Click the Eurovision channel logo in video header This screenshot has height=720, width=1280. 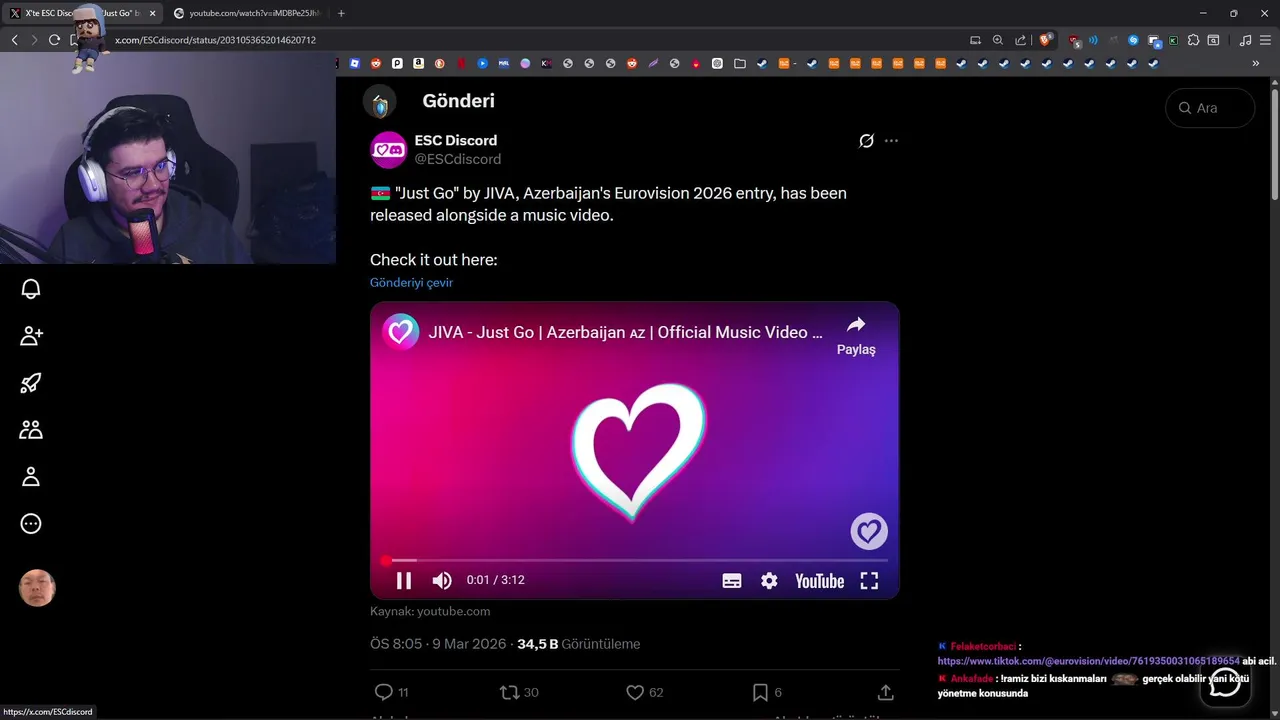tap(400, 332)
